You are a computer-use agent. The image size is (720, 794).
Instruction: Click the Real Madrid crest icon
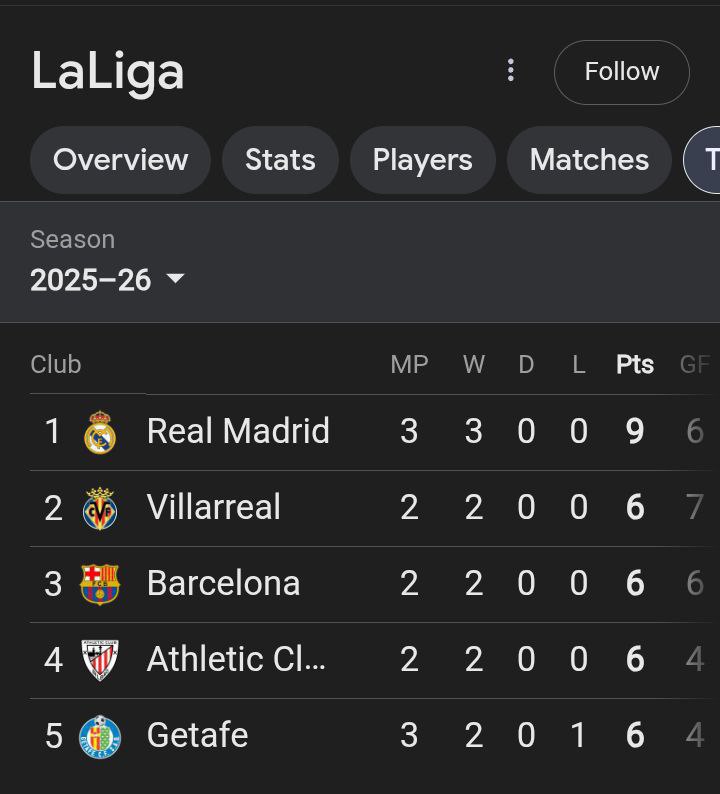point(100,432)
